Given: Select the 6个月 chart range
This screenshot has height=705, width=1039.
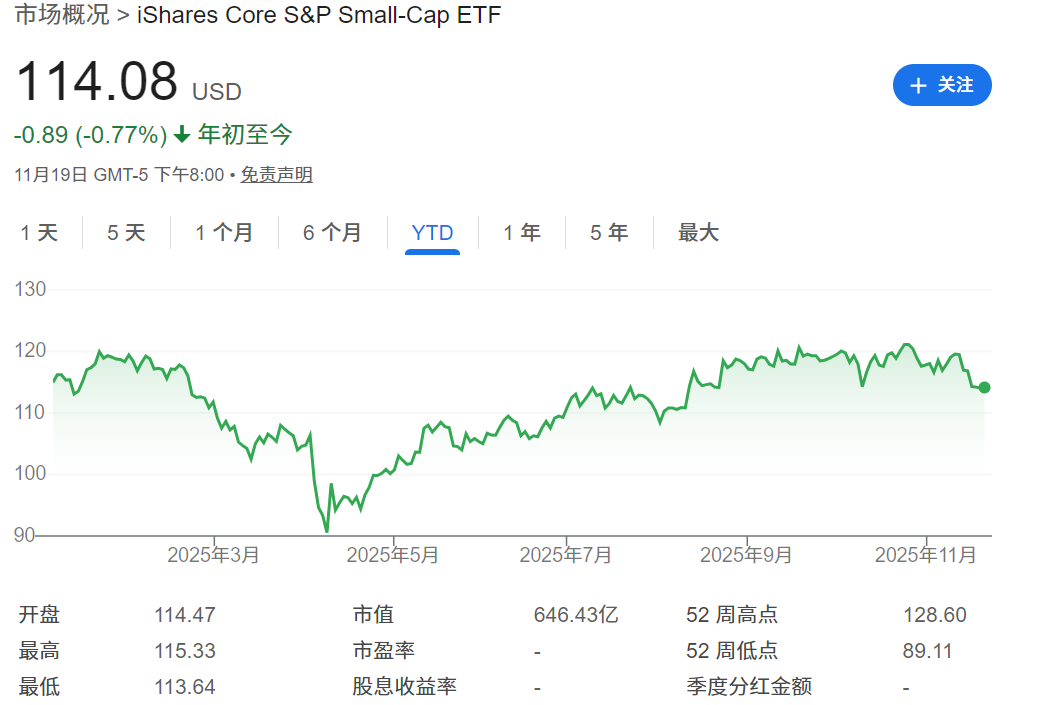Looking at the screenshot, I should (x=333, y=232).
